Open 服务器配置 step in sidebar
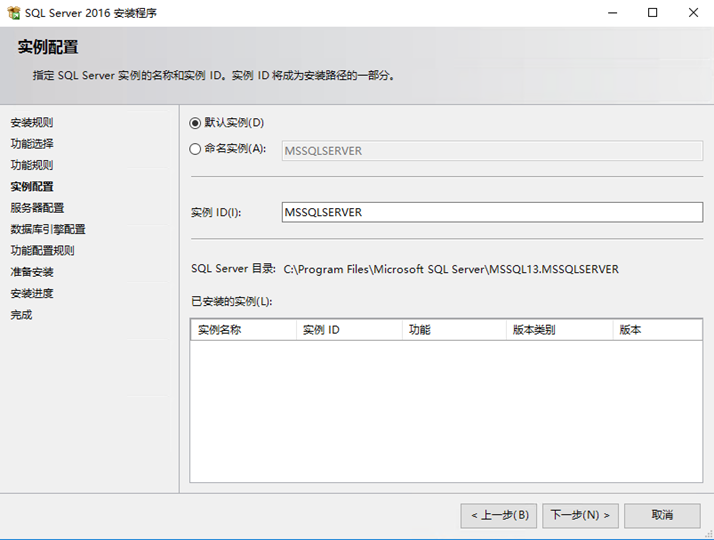This screenshot has width=714, height=540. [37, 208]
